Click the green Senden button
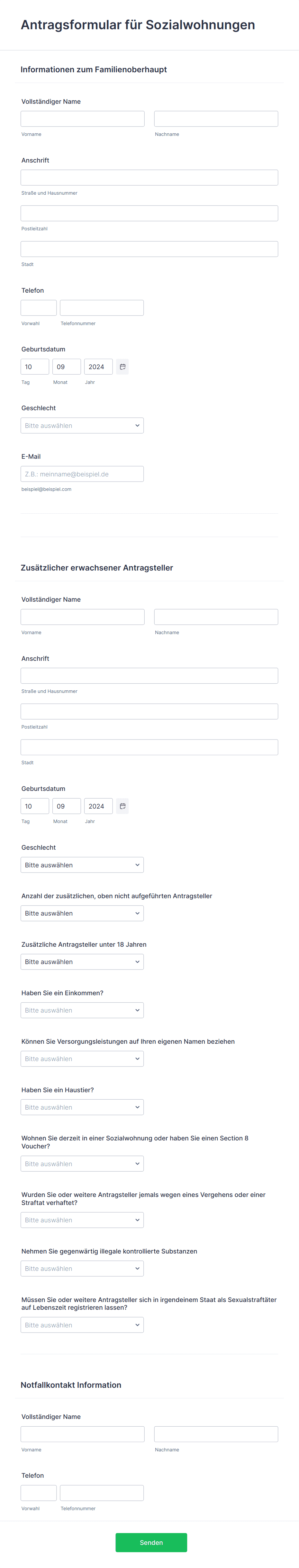 coord(151,1542)
